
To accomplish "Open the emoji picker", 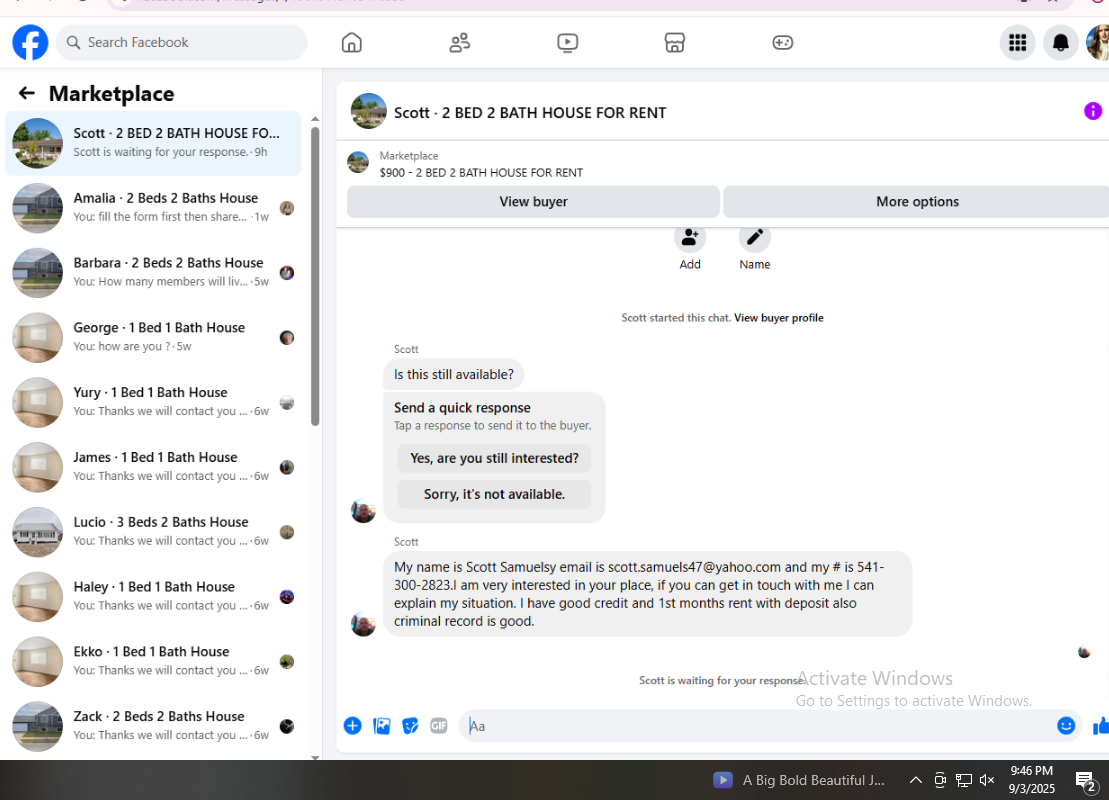I will 1066,726.
